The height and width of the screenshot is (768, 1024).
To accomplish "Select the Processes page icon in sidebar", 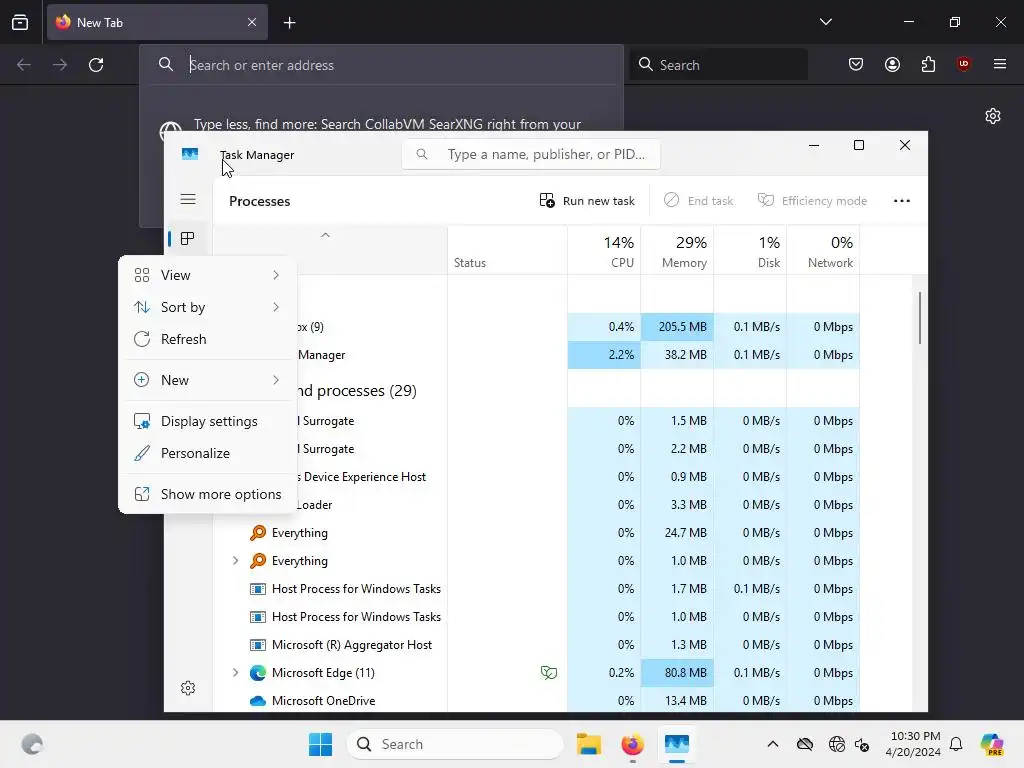I will point(187,238).
